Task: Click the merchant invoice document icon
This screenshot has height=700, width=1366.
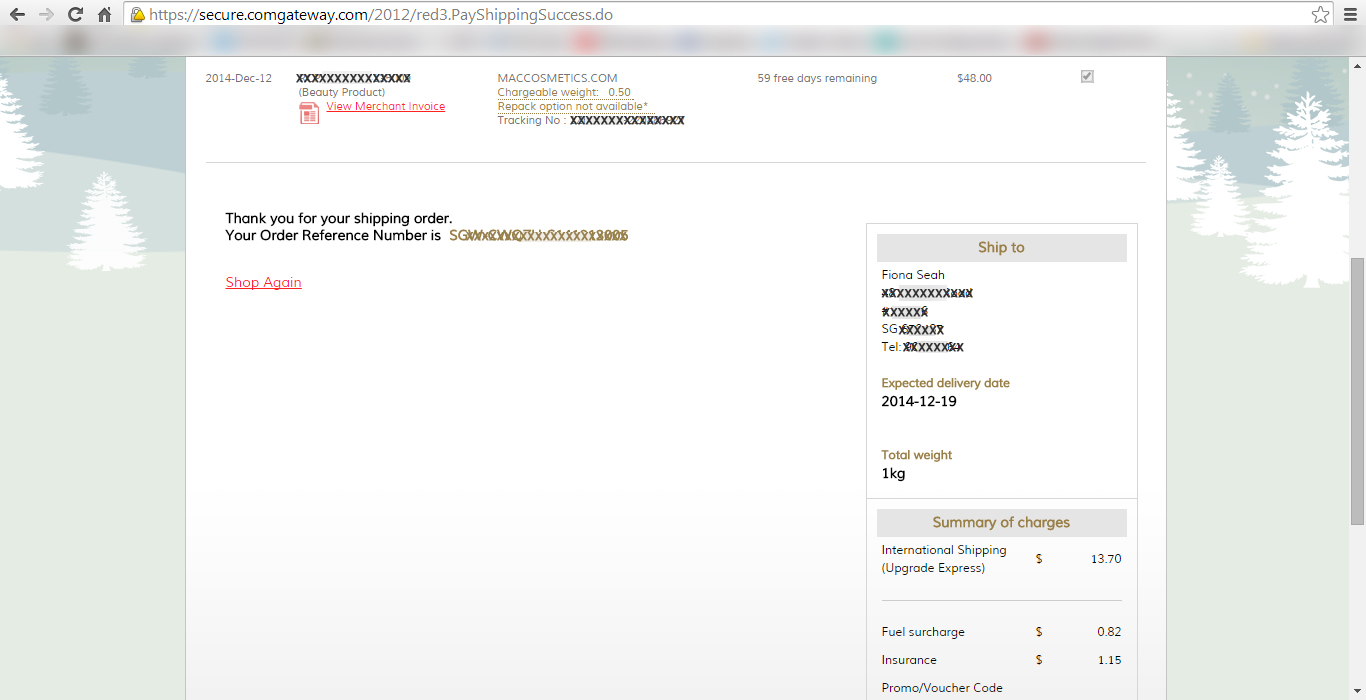Action: click(309, 113)
